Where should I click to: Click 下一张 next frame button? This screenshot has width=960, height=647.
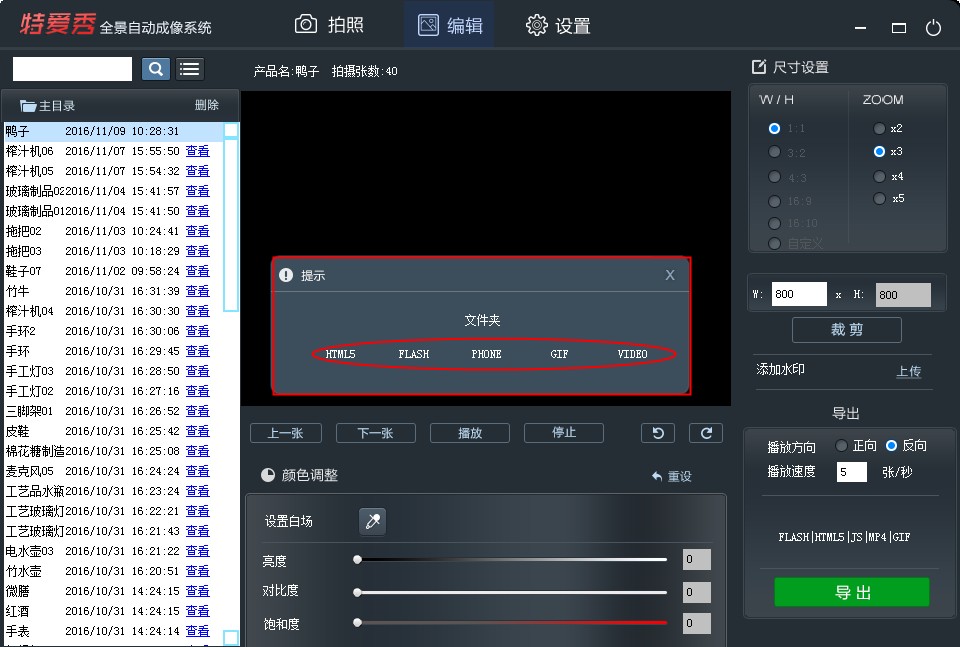(x=376, y=433)
